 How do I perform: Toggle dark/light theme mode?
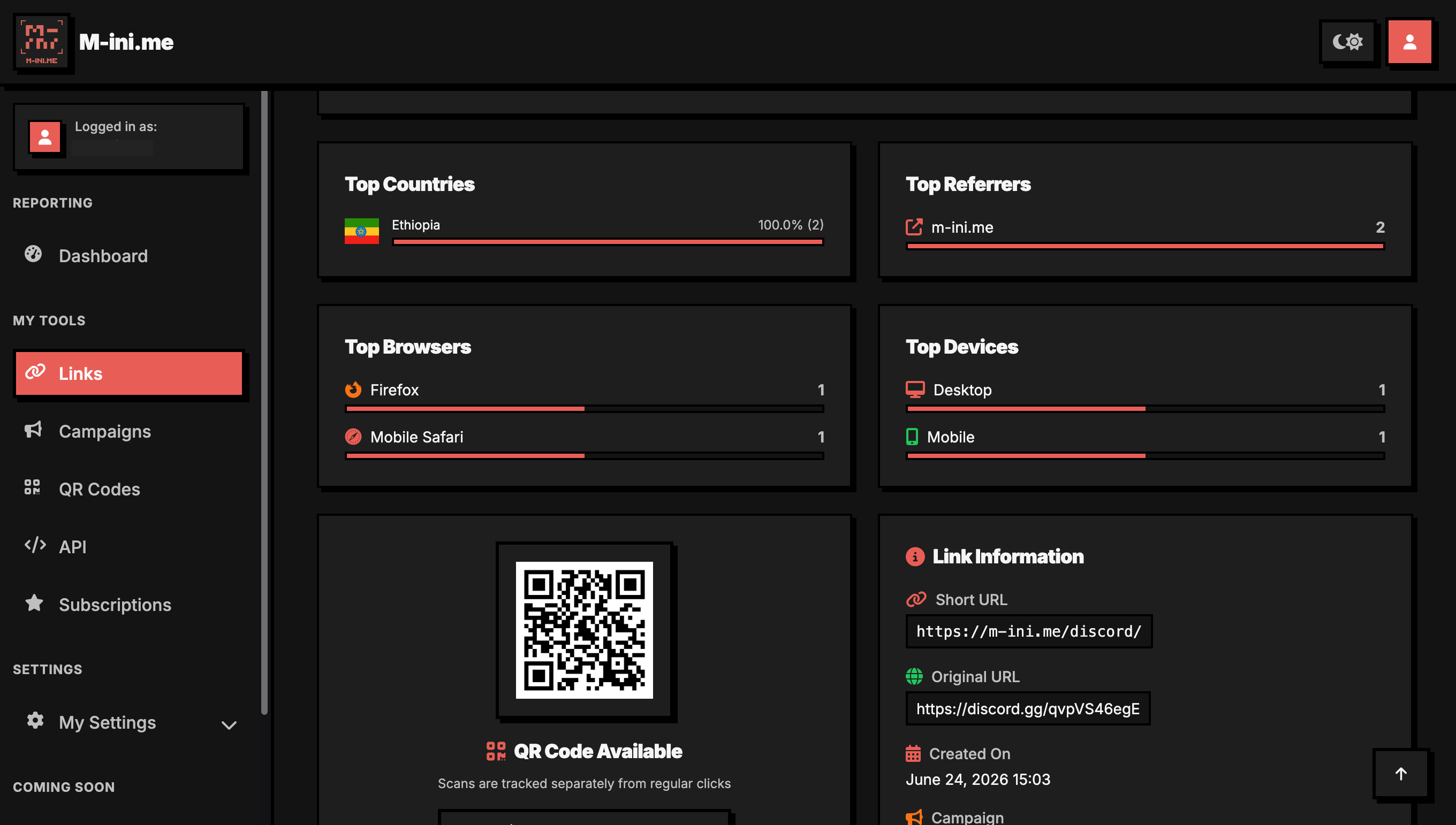pyautogui.click(x=1347, y=42)
